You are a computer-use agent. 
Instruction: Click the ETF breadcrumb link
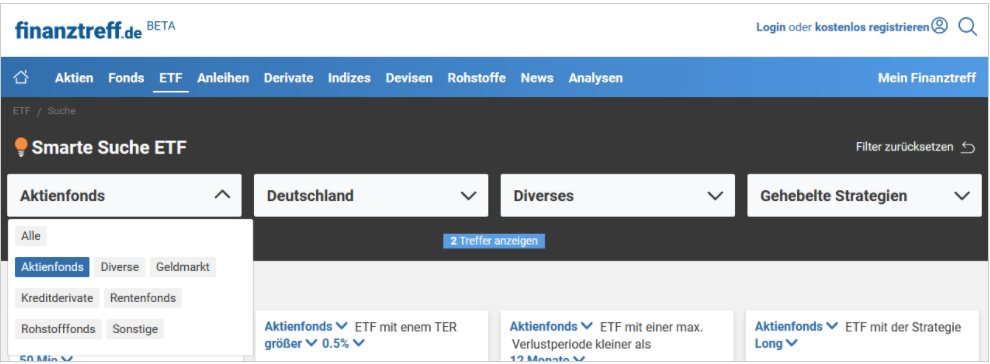coord(21,111)
